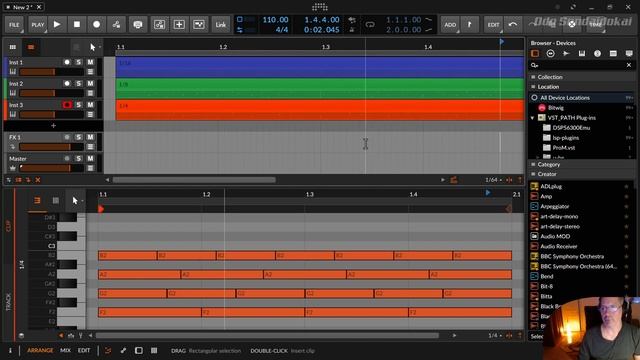Open the EDIT menu in top toolbar
The width and height of the screenshot is (640, 360).
point(493,24)
